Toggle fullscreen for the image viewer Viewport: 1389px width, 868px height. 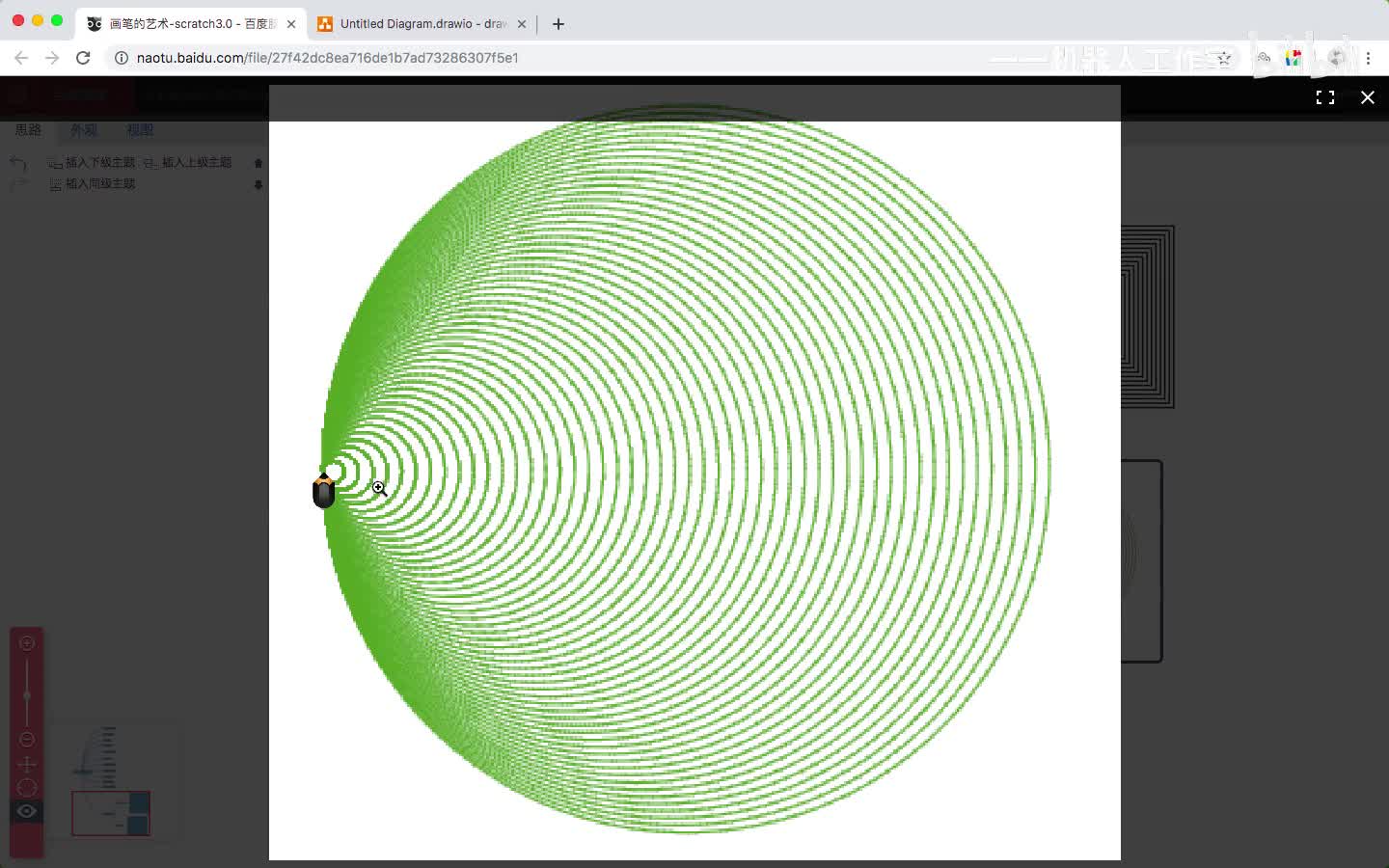pos(1325,97)
